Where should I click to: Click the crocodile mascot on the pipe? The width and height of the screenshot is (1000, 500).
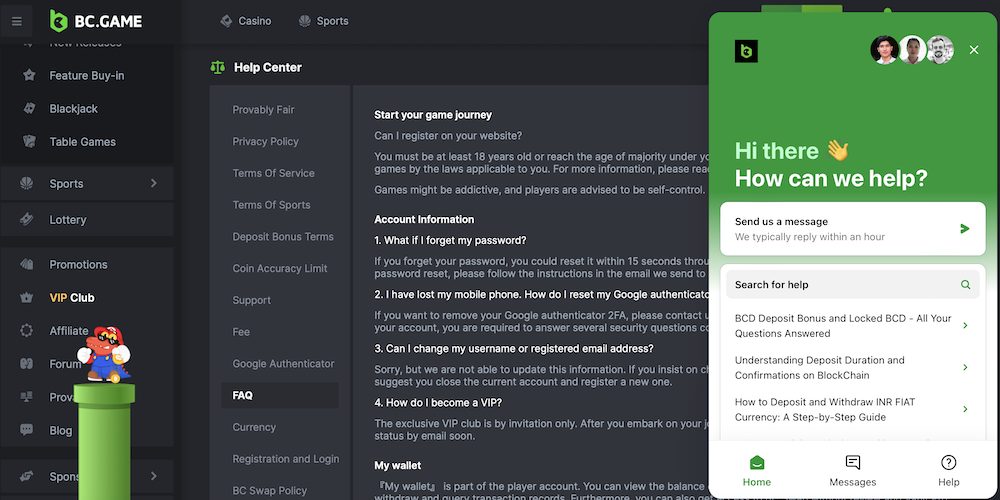104,354
